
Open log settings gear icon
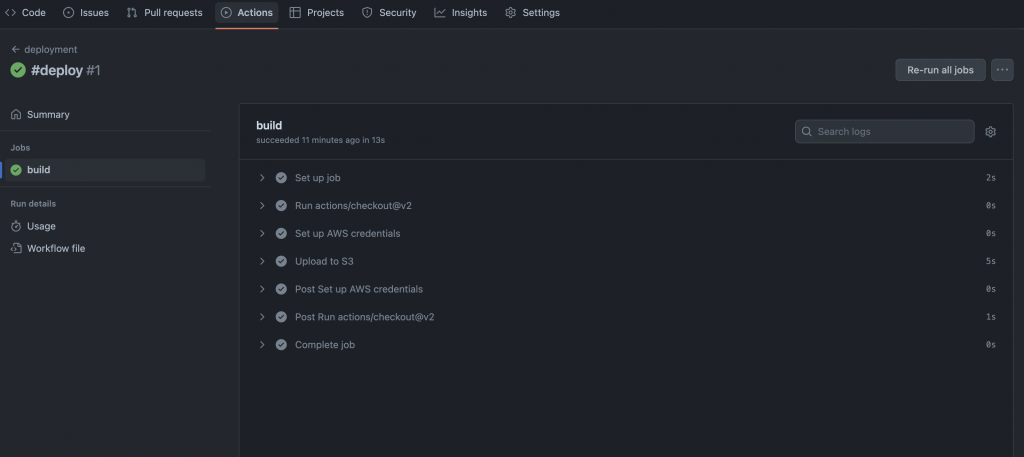(x=990, y=132)
